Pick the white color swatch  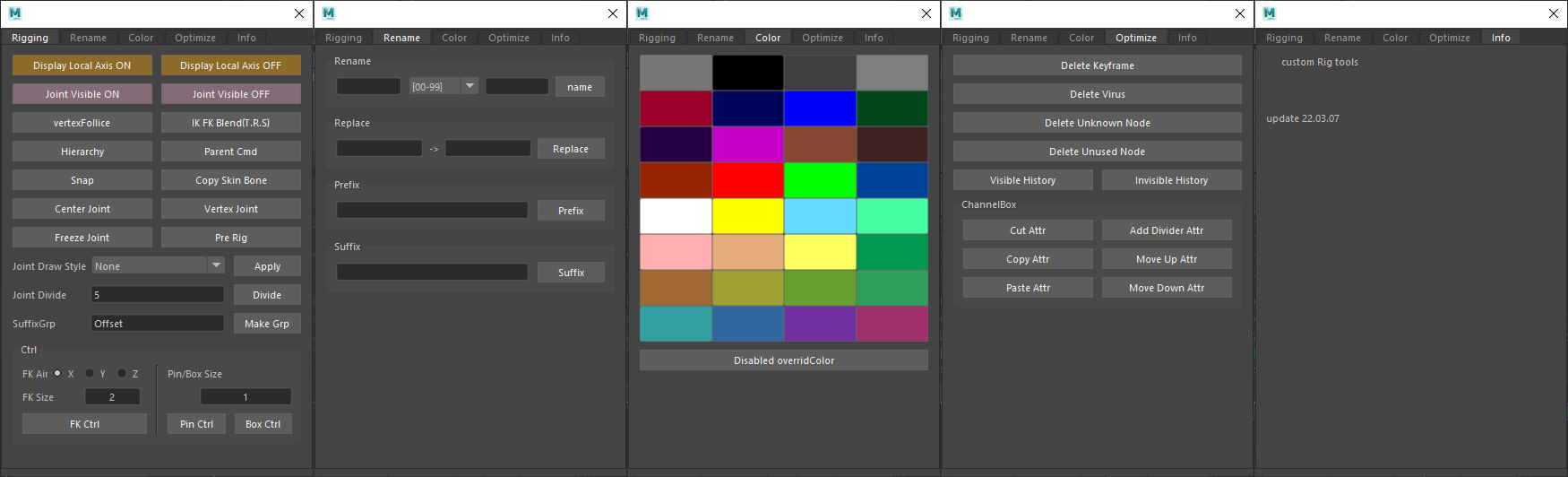(x=676, y=216)
